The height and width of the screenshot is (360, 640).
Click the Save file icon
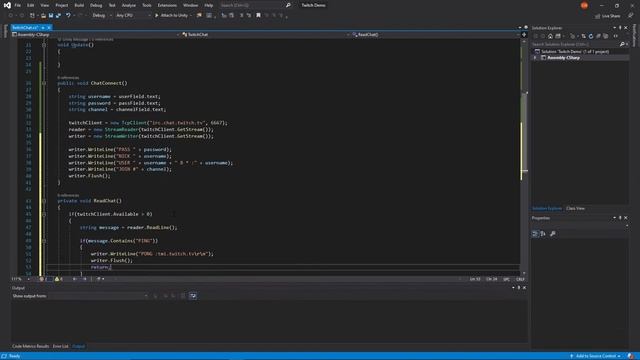click(51, 16)
